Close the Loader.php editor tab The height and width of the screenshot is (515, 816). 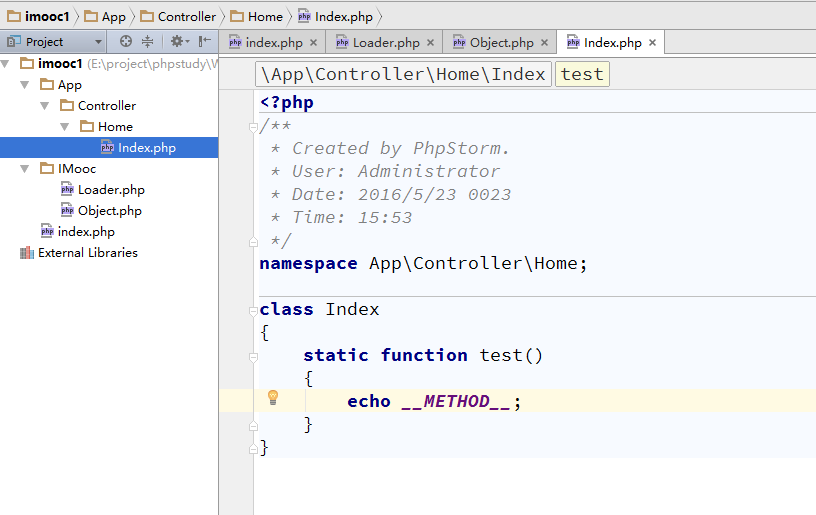pyautogui.click(x=430, y=43)
